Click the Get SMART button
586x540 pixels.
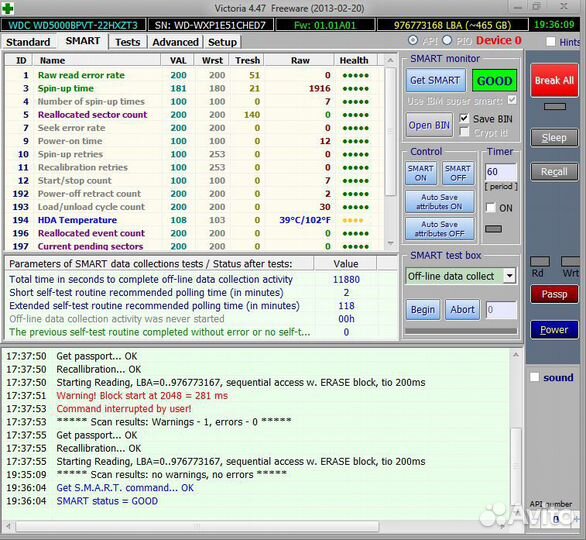tap(435, 80)
